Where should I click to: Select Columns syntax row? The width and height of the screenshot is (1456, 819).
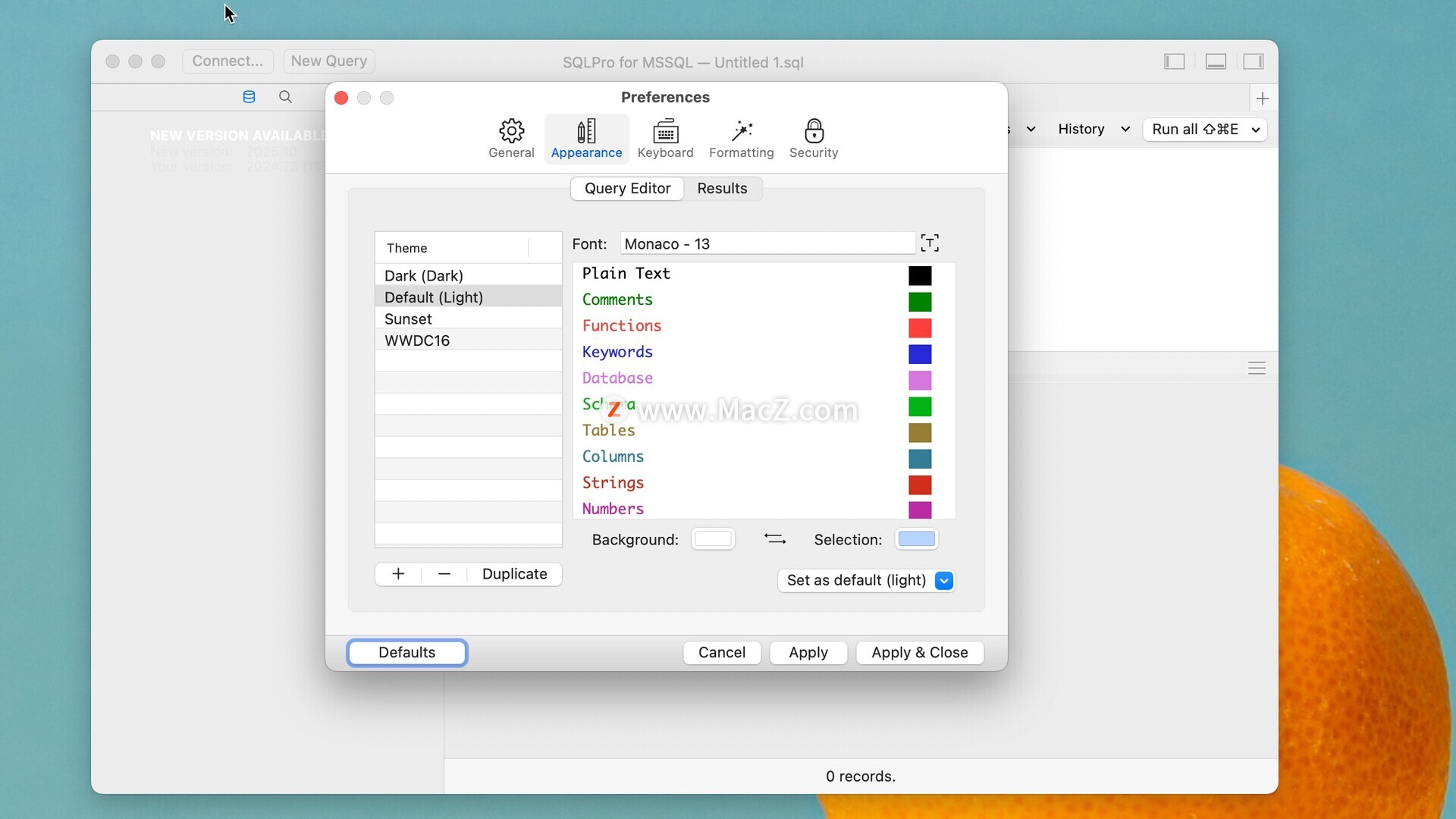tap(764, 457)
